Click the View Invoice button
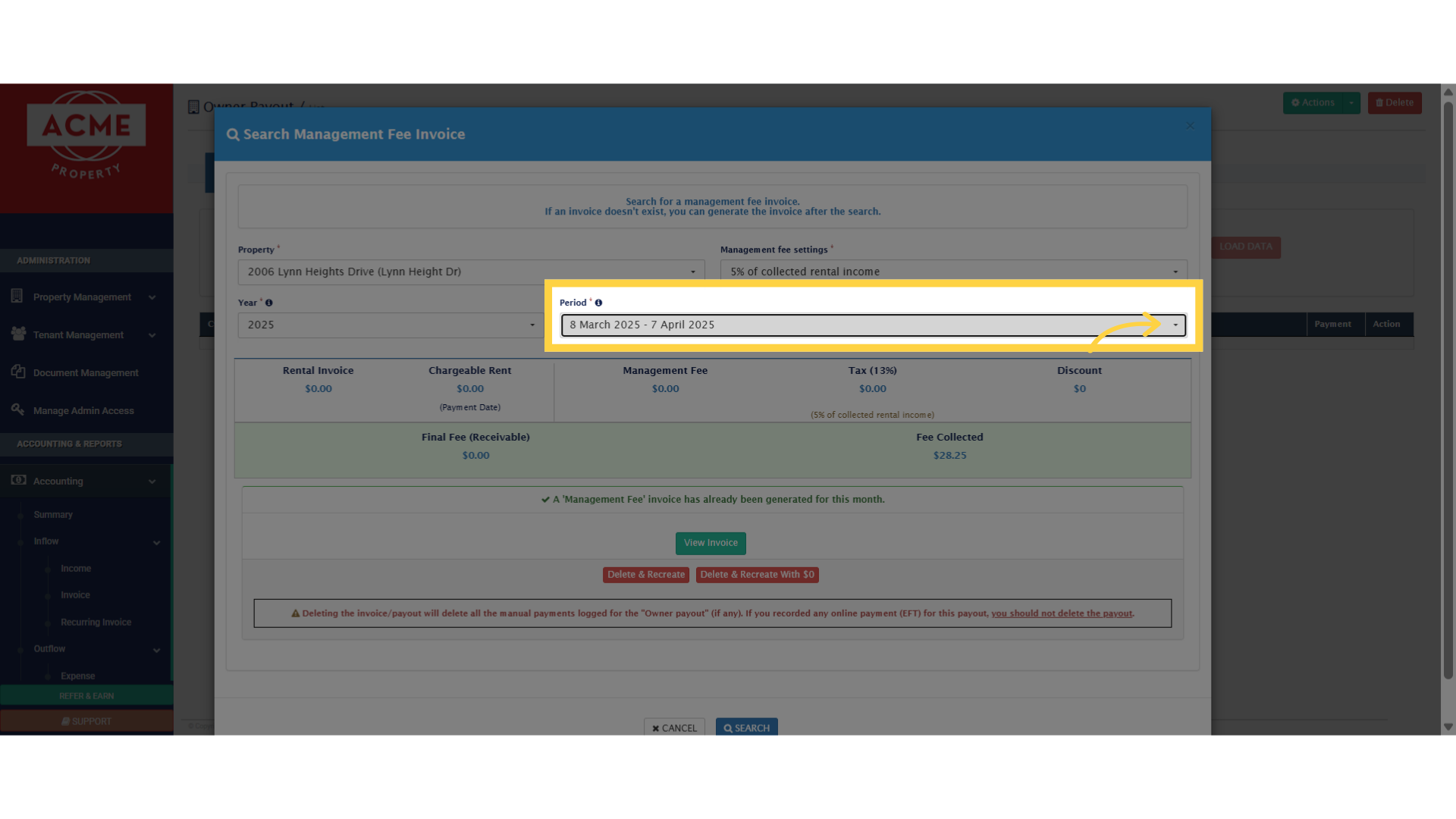 711,543
